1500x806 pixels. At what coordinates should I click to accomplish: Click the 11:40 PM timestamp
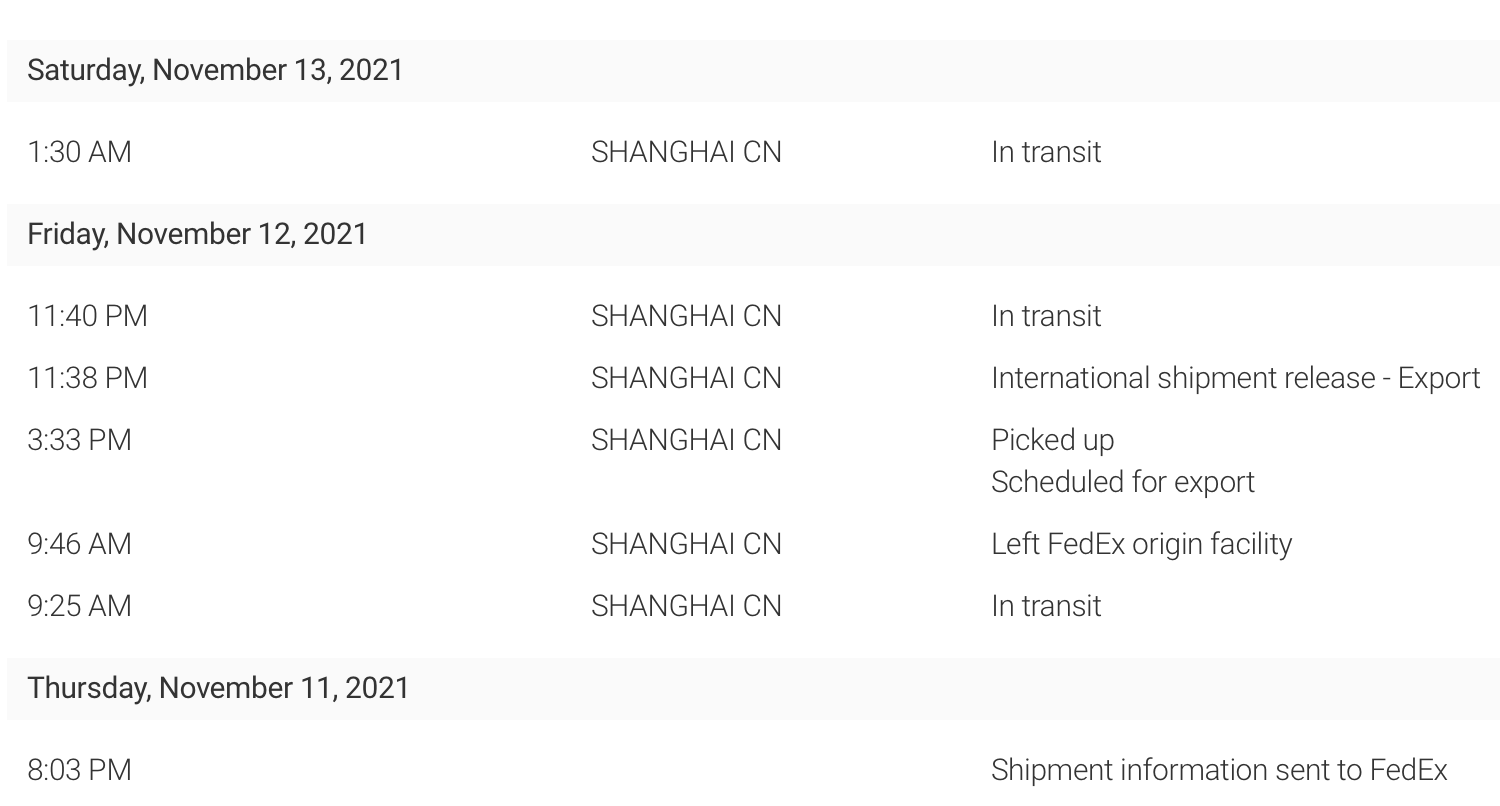[87, 316]
